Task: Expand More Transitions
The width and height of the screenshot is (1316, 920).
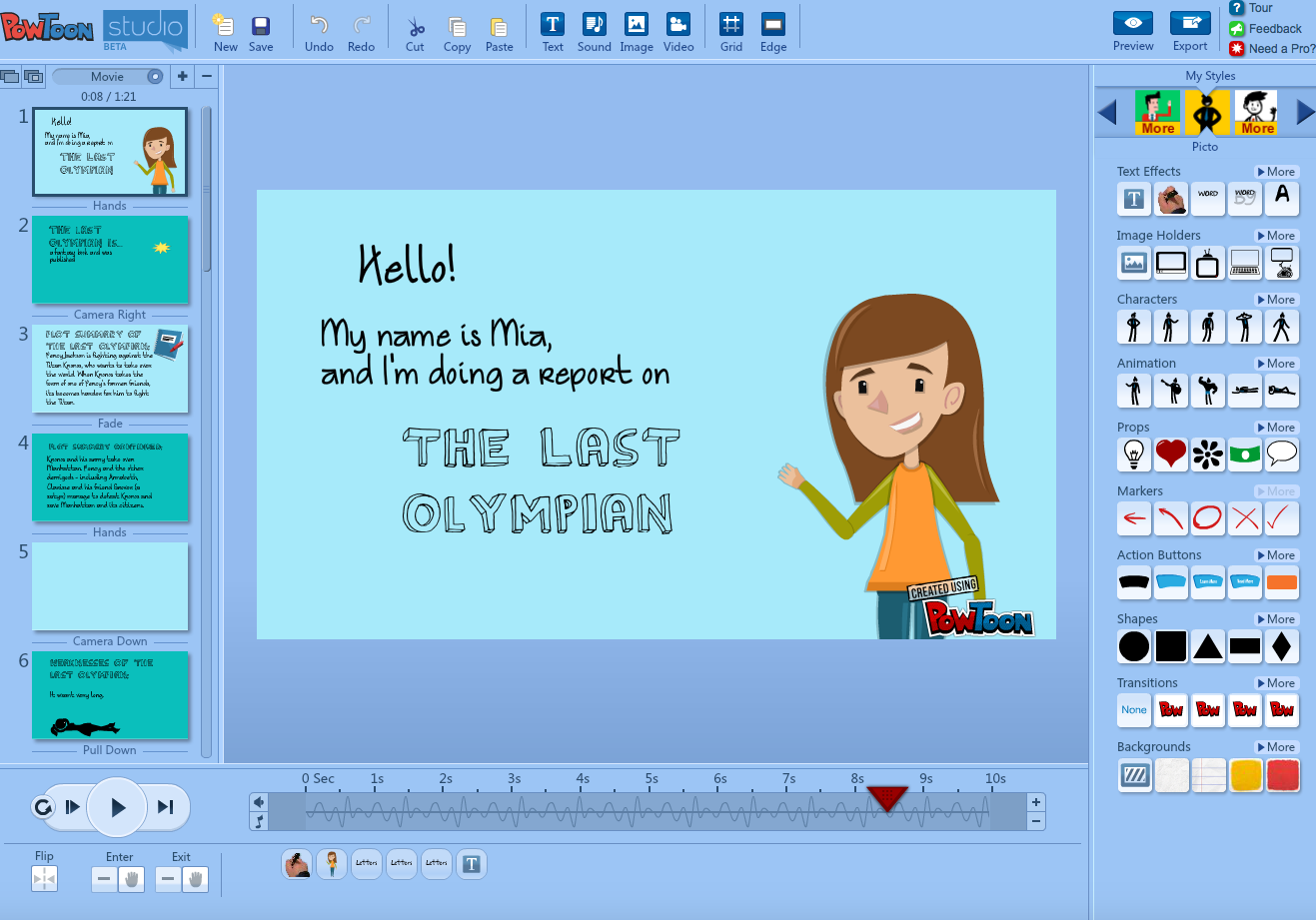Action: coord(1276,683)
